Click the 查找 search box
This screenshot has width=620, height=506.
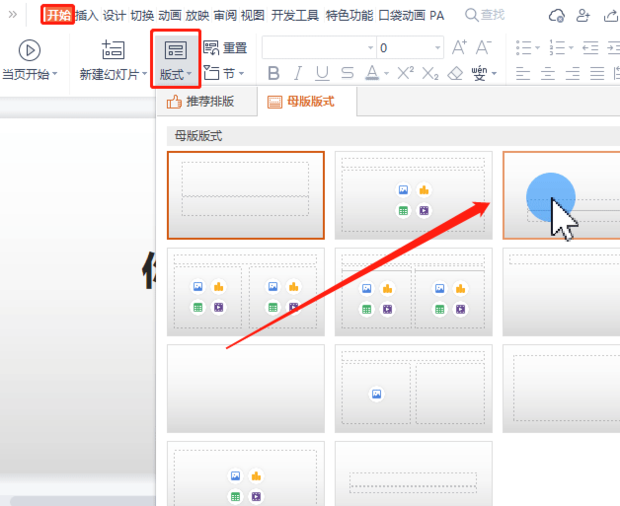pyautogui.click(x=486, y=15)
